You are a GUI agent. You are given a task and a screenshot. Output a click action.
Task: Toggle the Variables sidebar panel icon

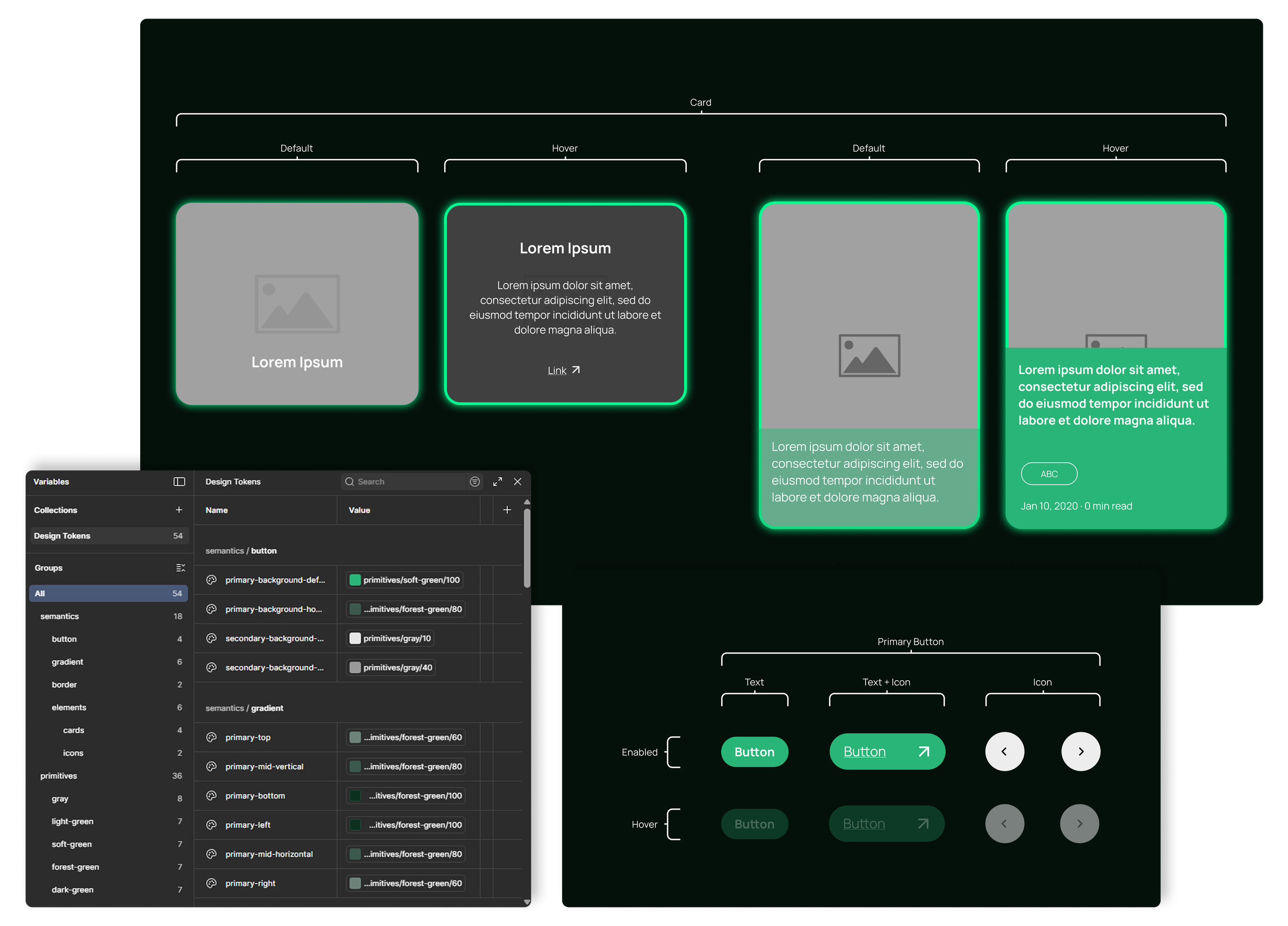click(x=179, y=482)
